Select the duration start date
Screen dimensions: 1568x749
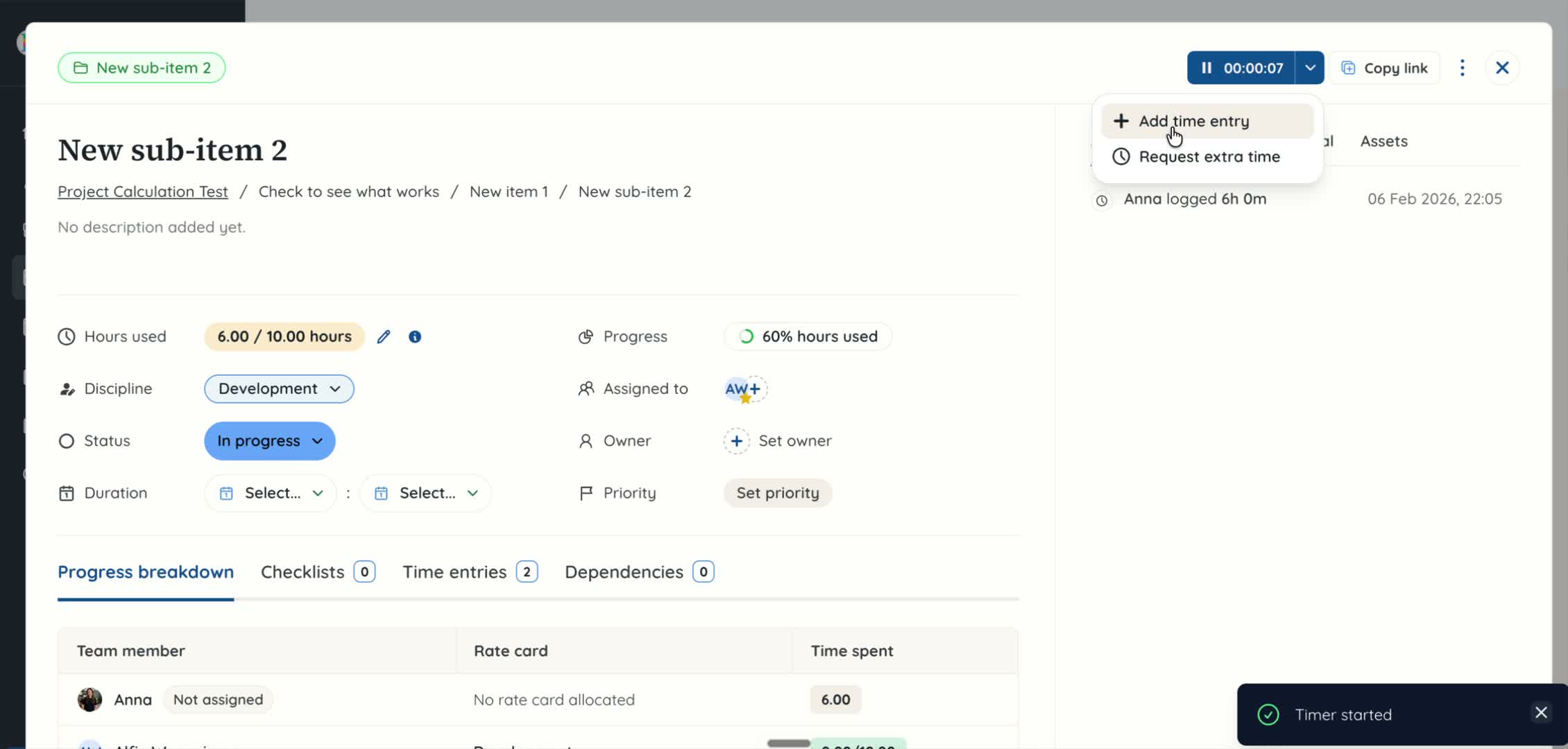[x=271, y=493]
